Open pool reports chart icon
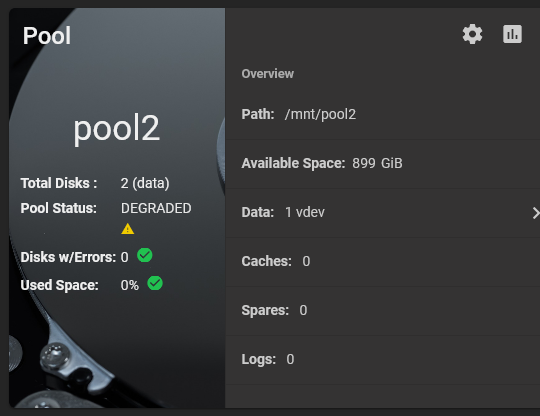540x416 pixels. (512, 34)
